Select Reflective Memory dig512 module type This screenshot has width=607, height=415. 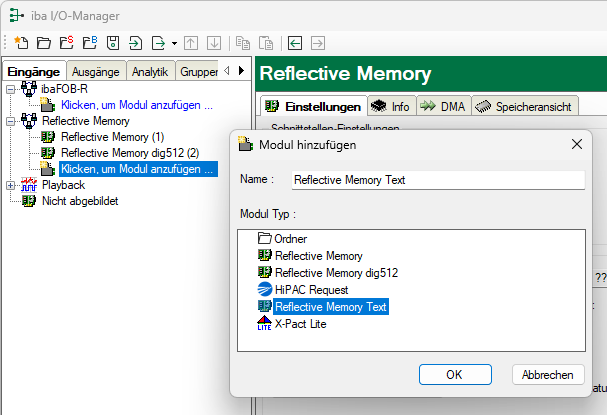[328, 272]
